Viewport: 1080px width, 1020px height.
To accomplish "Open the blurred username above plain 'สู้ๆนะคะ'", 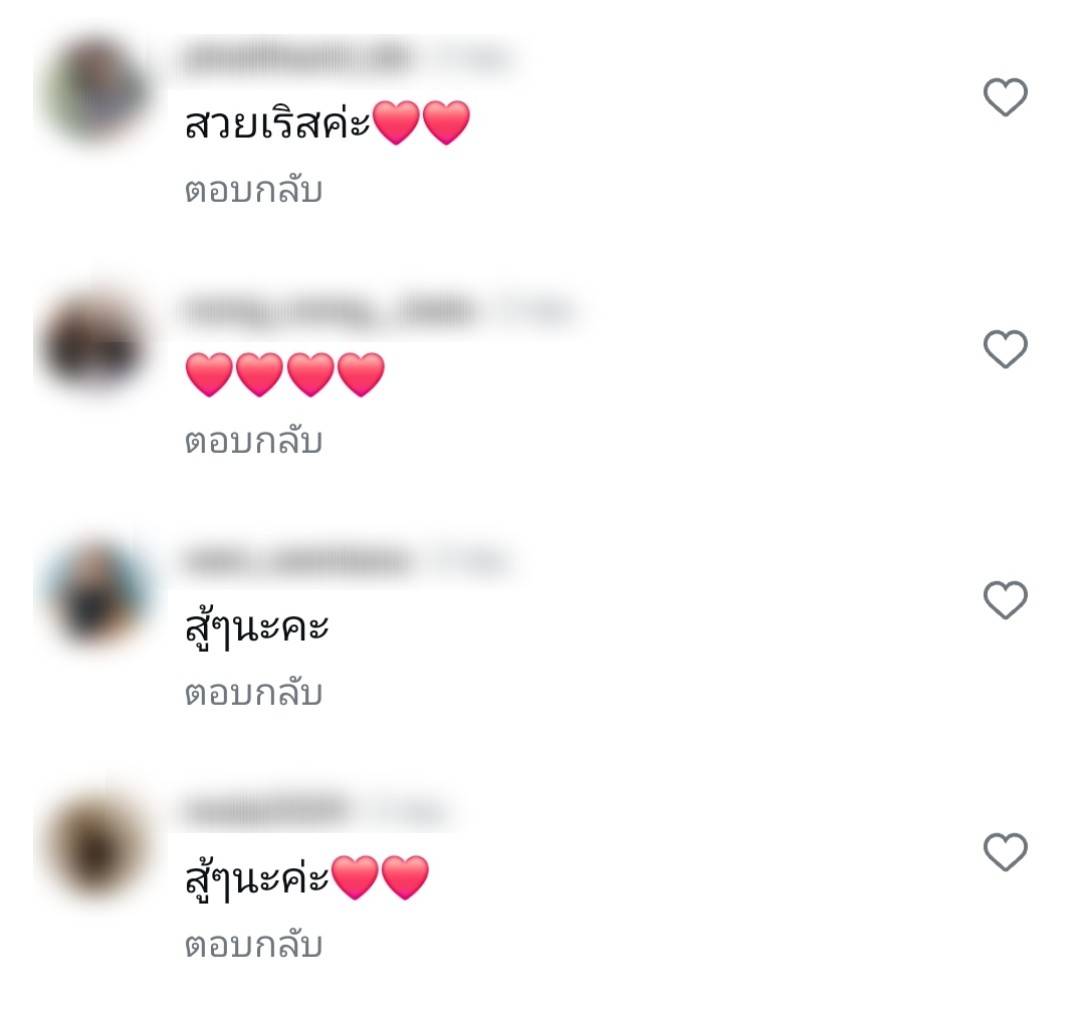I will [x=298, y=561].
